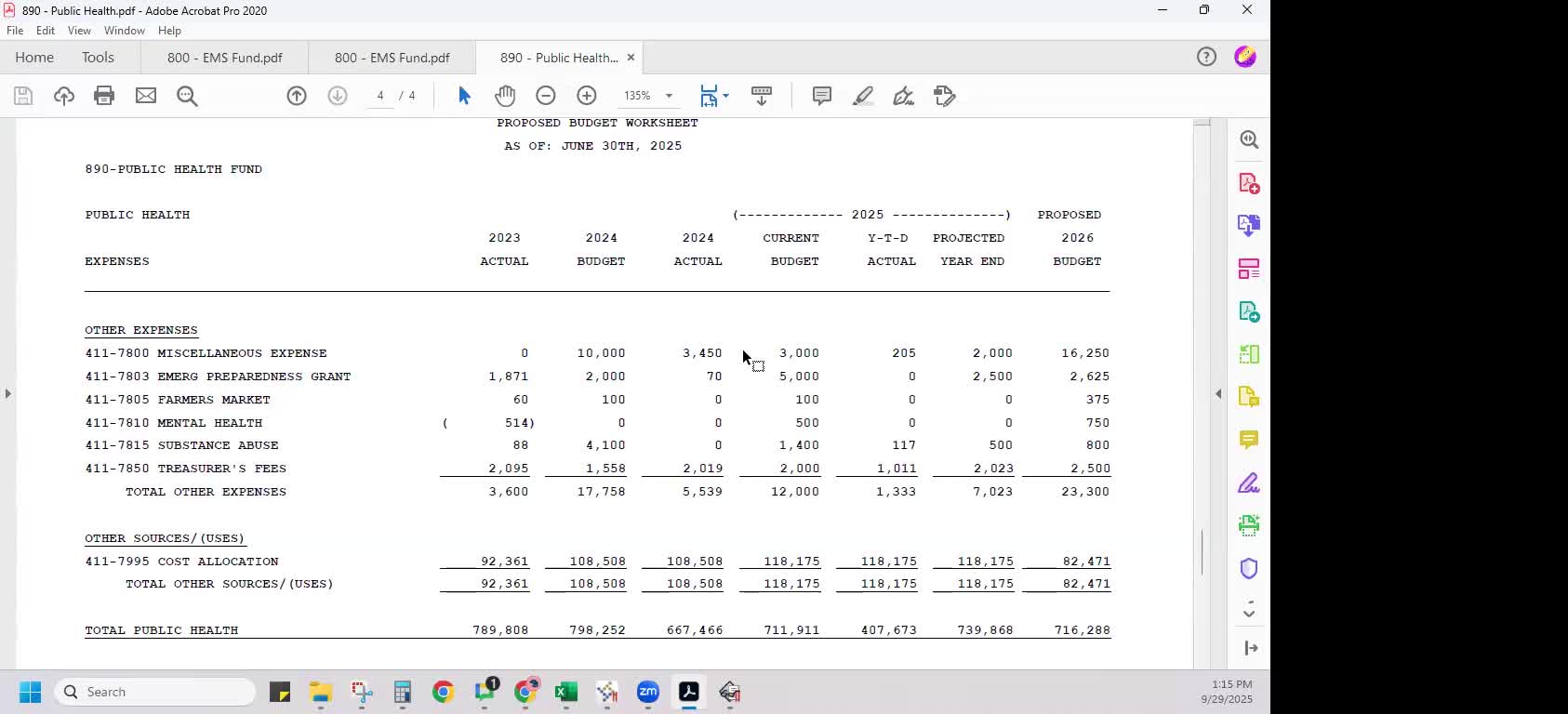Open Excel from the taskbar

pos(565,693)
